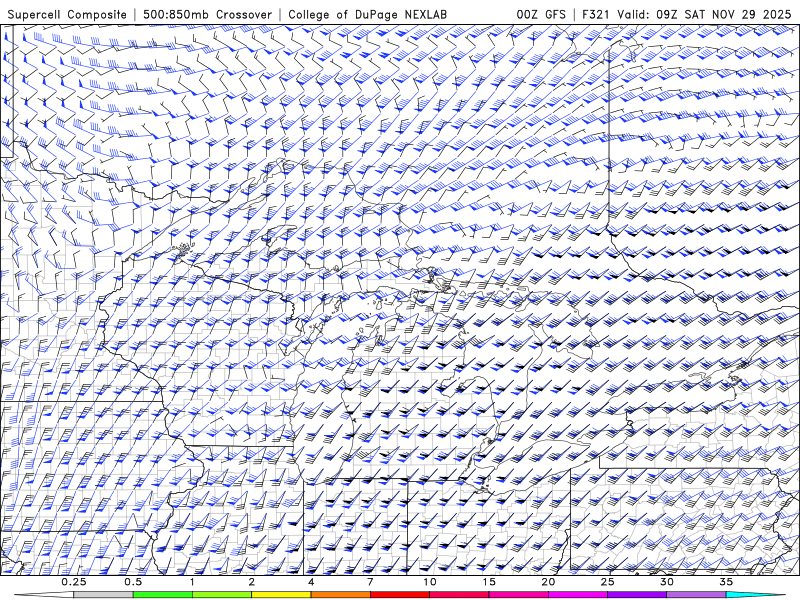This screenshot has width=800, height=600.
Task: Click the "2" color scale label
Action: 252,582
